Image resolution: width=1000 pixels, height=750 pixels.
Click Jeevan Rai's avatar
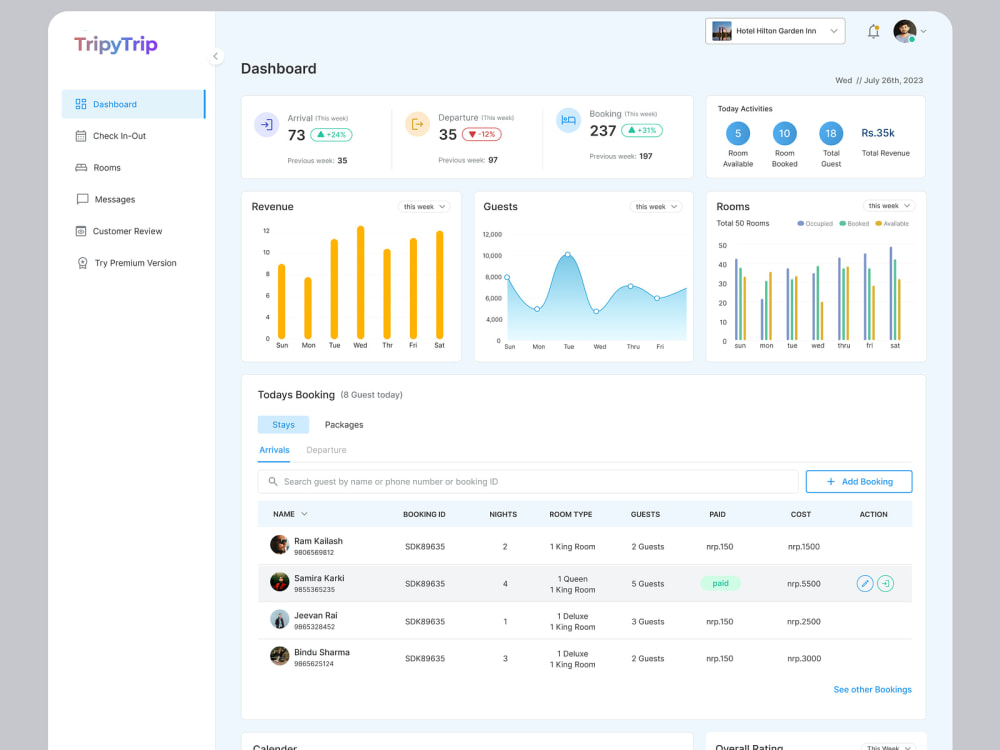click(279, 619)
